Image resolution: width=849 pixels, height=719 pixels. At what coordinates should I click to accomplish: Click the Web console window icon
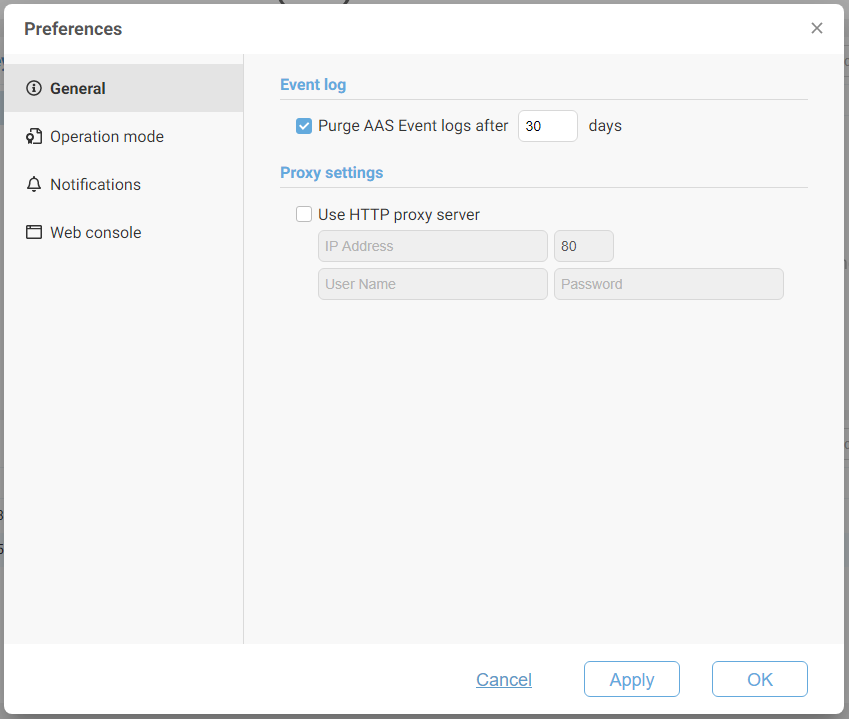(x=34, y=232)
